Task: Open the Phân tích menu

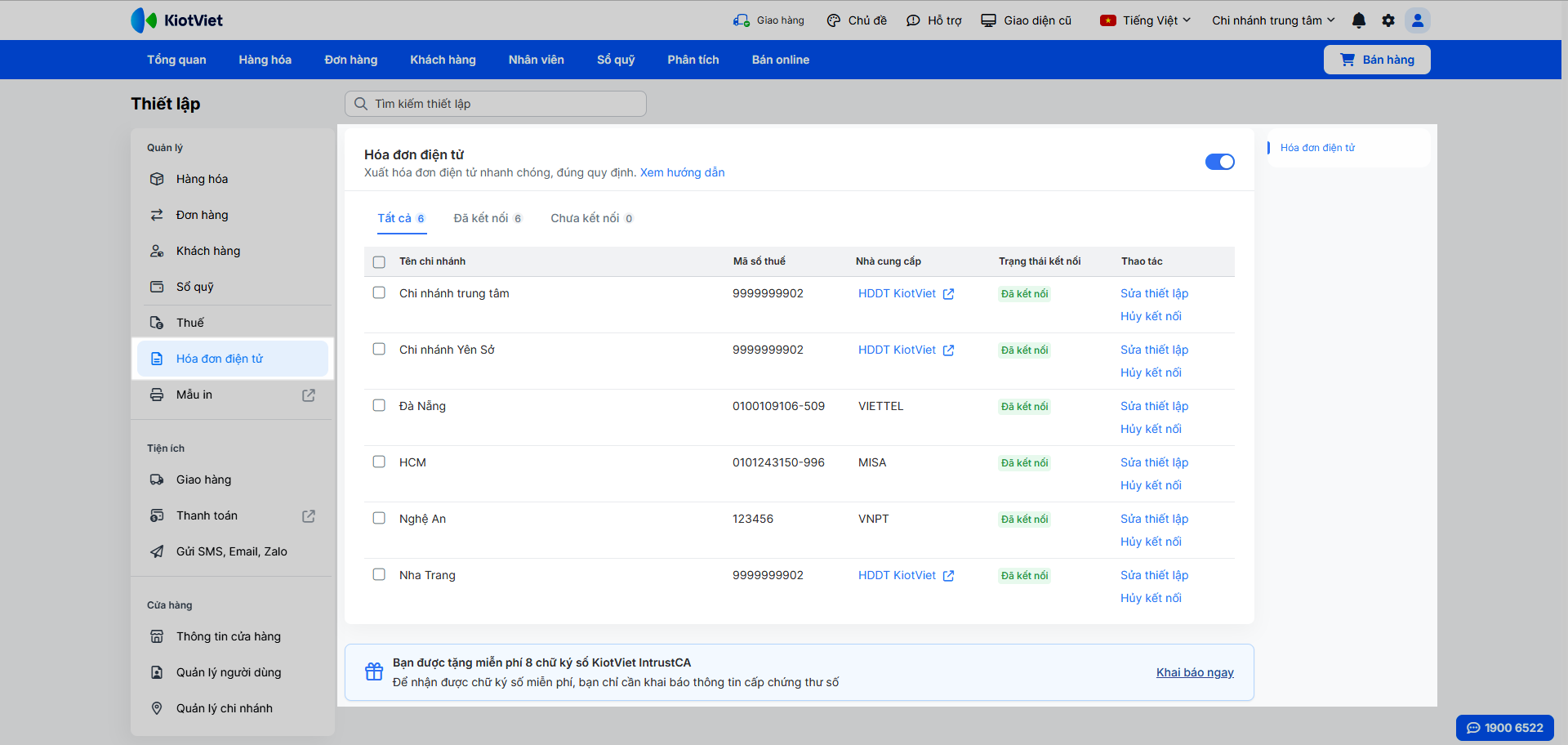Action: 693,60
